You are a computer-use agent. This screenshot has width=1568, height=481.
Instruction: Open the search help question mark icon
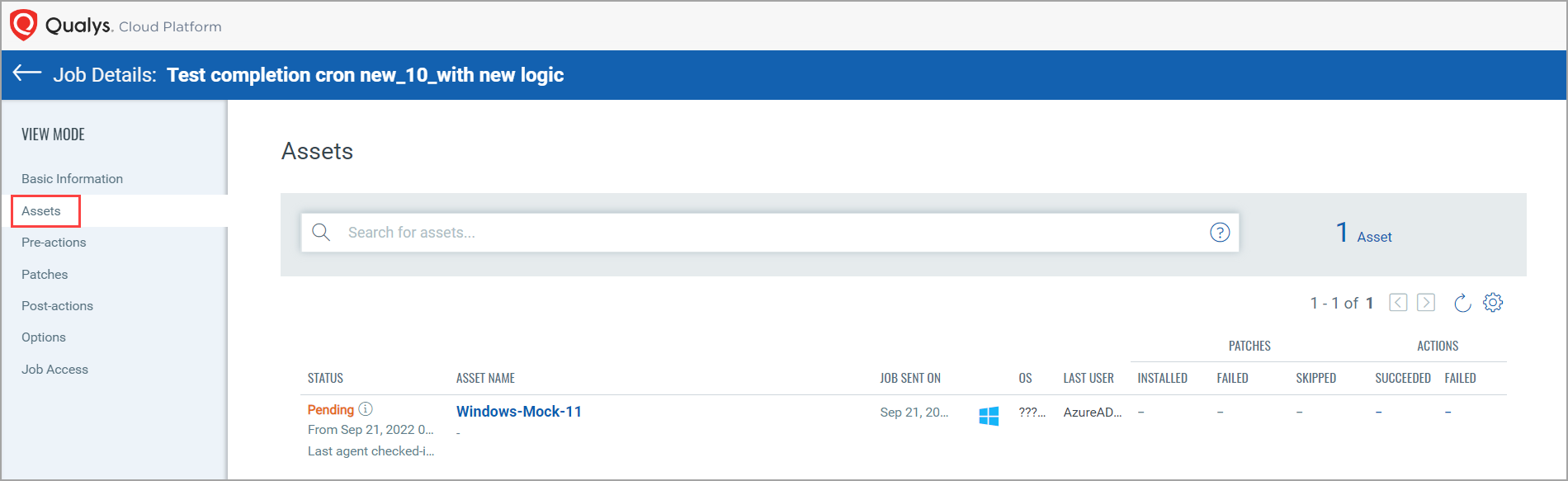(x=1219, y=233)
